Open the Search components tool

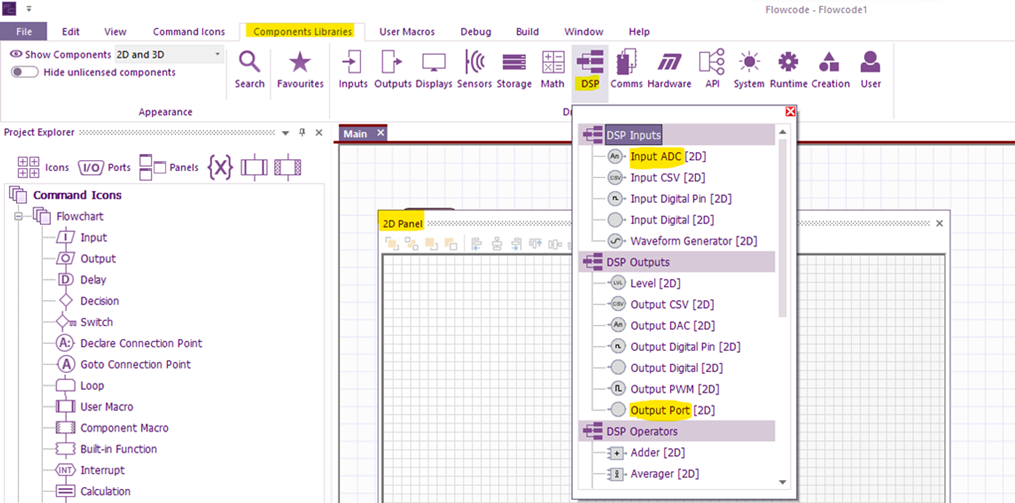[249, 70]
